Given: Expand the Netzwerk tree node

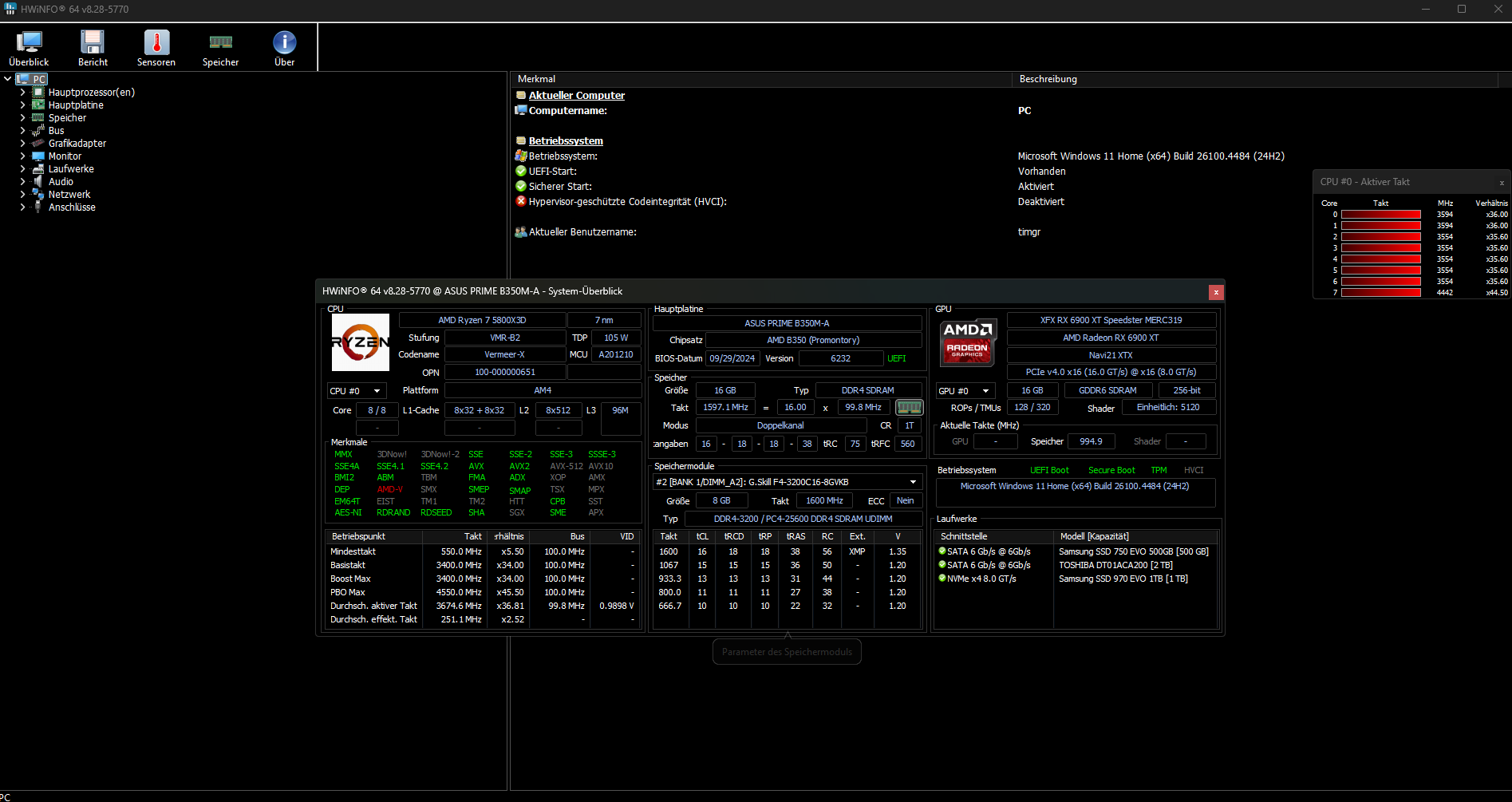Looking at the screenshot, I should 22,195.
